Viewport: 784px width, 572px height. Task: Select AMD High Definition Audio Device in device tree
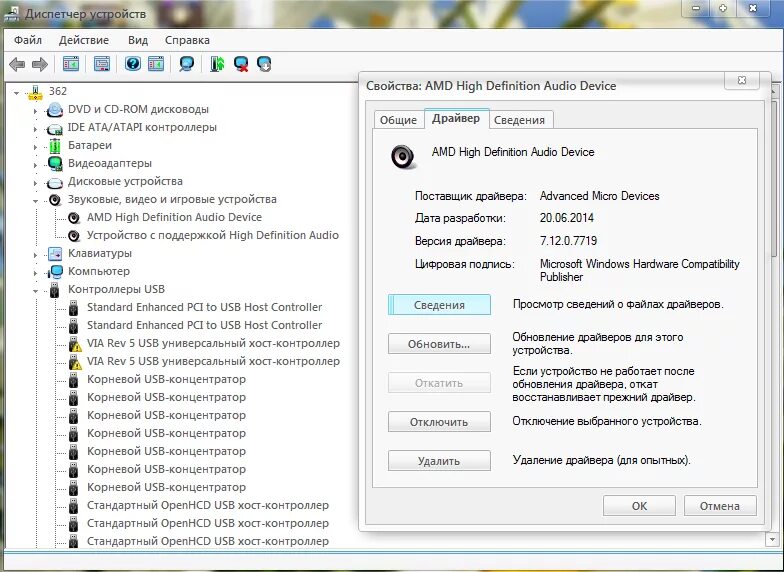(174, 217)
